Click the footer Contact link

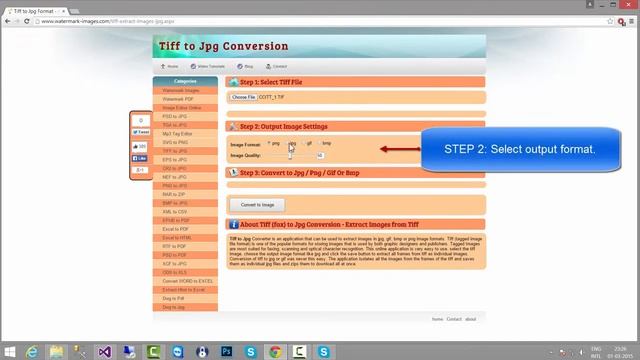[x=454, y=319]
